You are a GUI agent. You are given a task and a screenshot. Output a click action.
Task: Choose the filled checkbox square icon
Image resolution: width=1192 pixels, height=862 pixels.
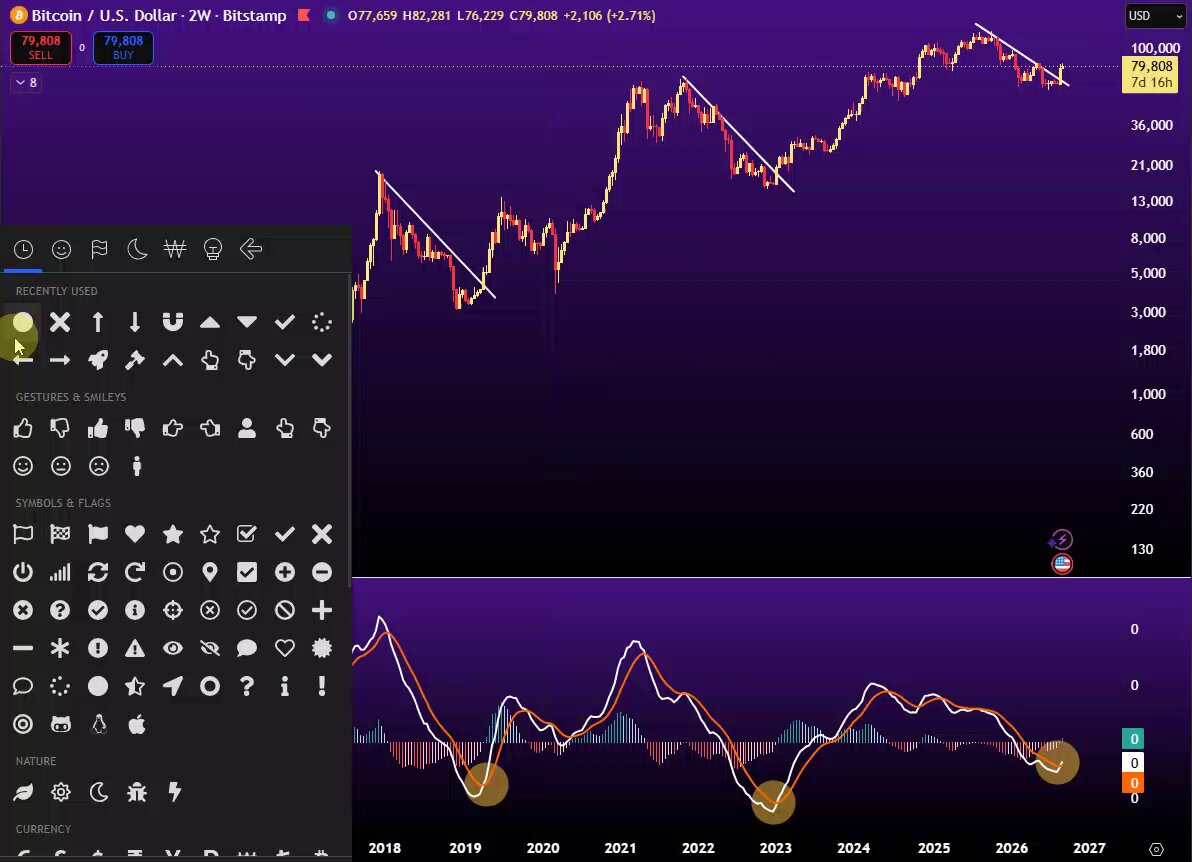[x=247, y=572]
